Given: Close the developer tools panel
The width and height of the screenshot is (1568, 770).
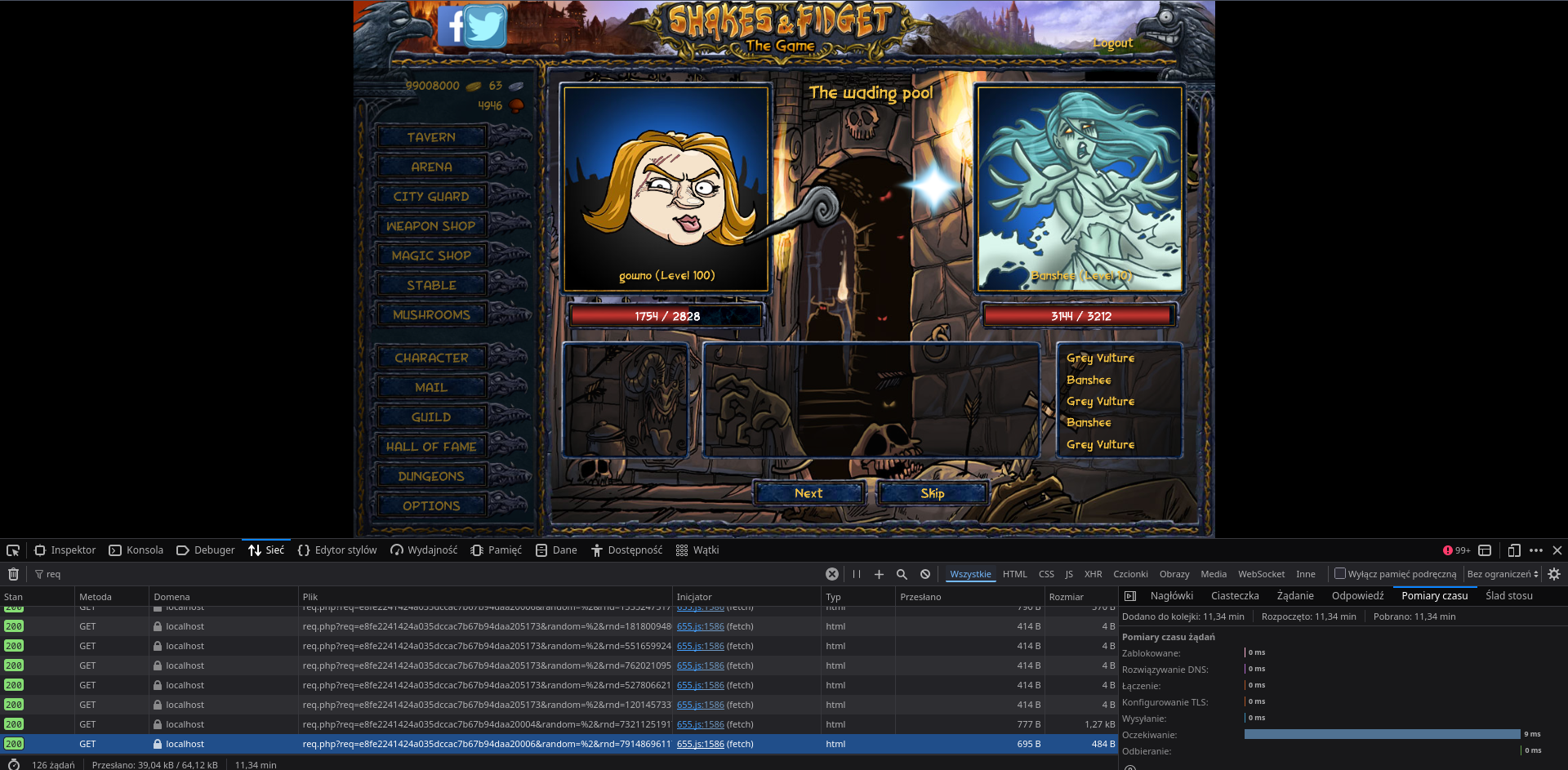Looking at the screenshot, I should pos(1557,550).
